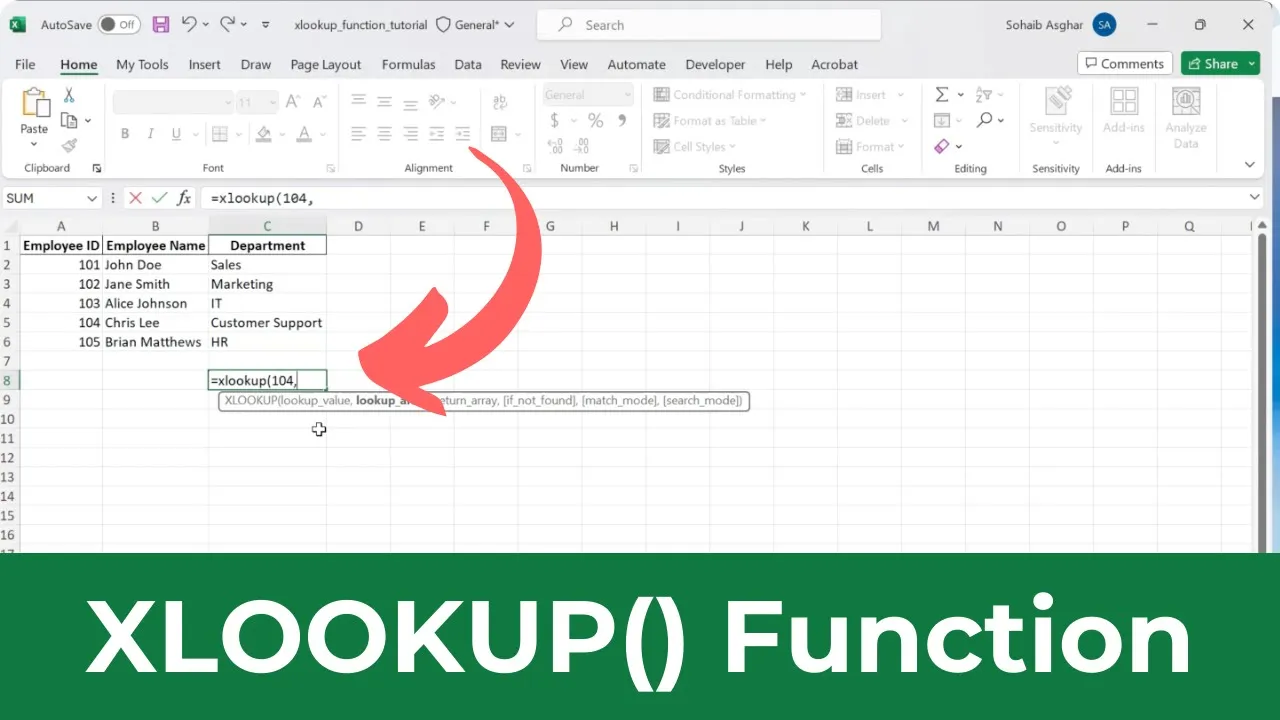Image resolution: width=1280 pixels, height=720 pixels.
Task: Open the Data tab
Action: pyautogui.click(x=468, y=64)
